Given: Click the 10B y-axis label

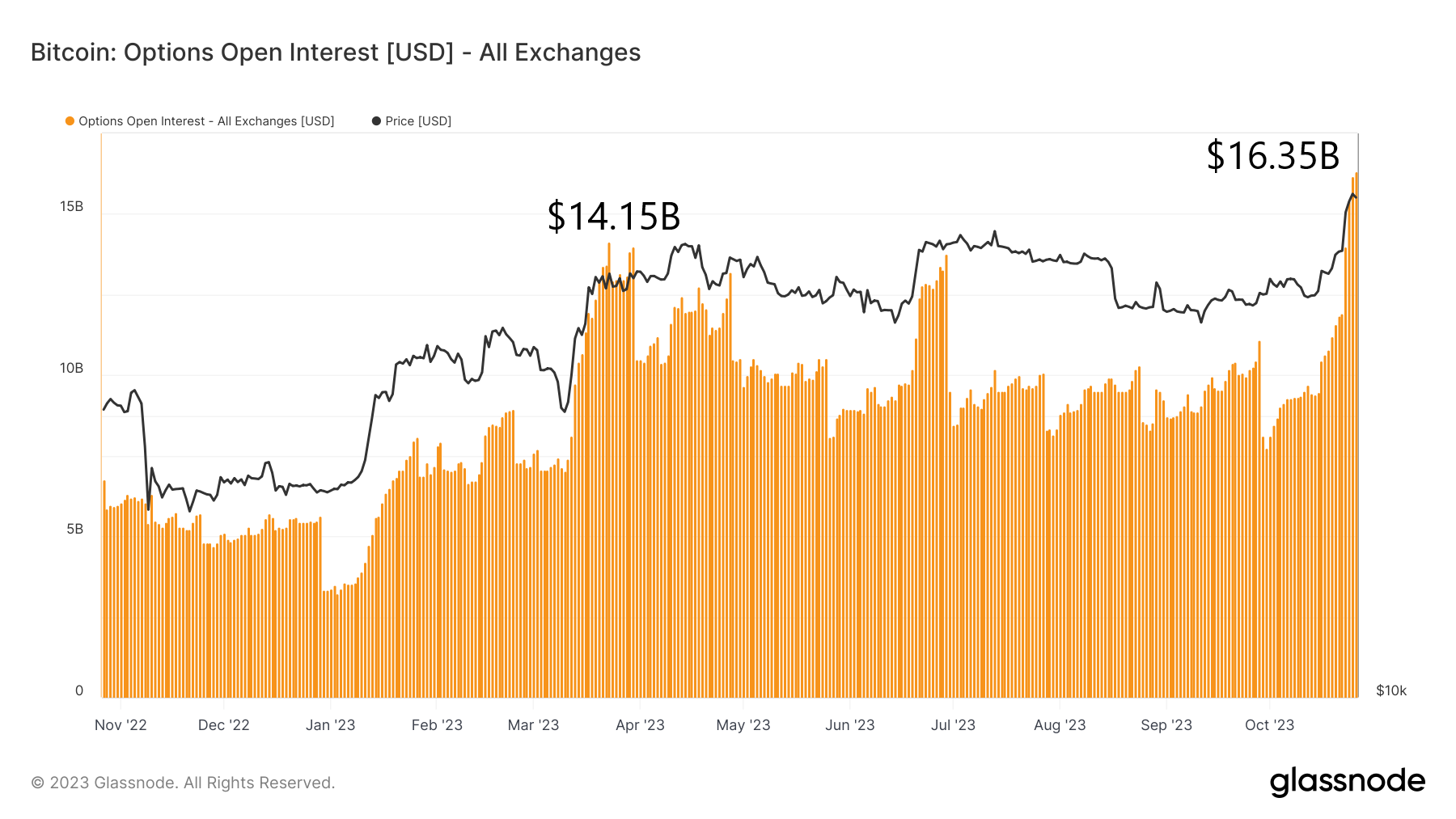Looking at the screenshot, I should click(x=71, y=369).
